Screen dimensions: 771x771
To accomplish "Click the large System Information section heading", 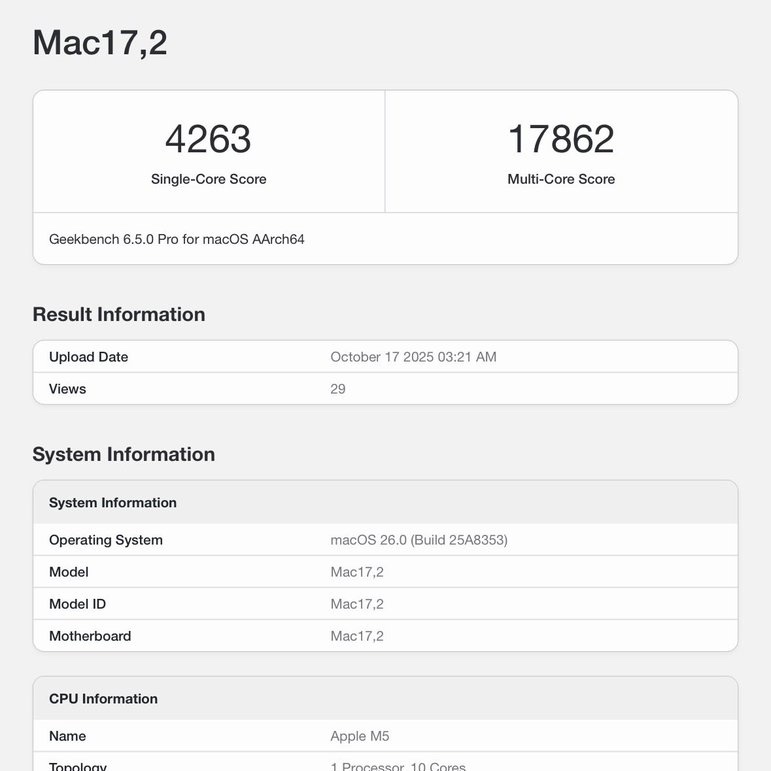I will click(x=124, y=454).
